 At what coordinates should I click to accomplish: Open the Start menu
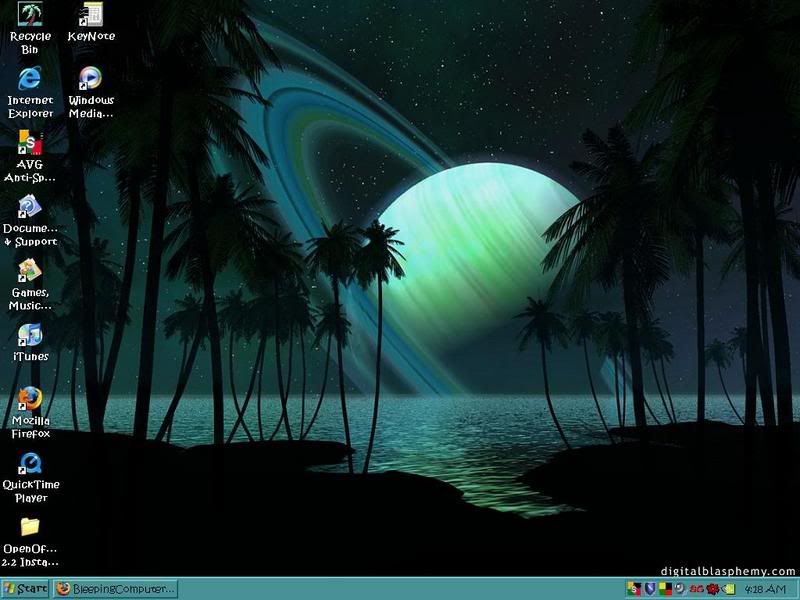25,589
